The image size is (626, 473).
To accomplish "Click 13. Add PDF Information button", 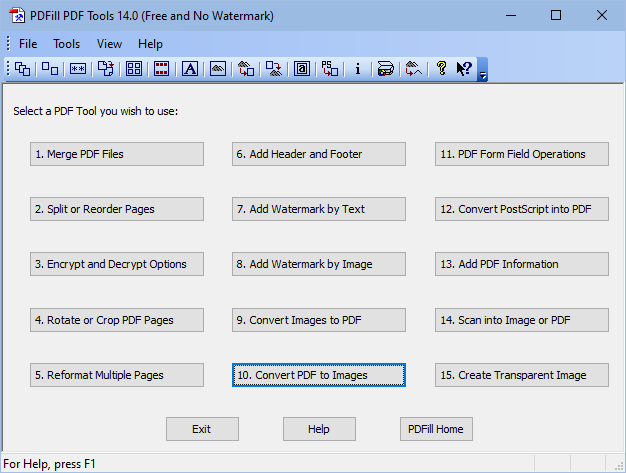I will [522, 264].
